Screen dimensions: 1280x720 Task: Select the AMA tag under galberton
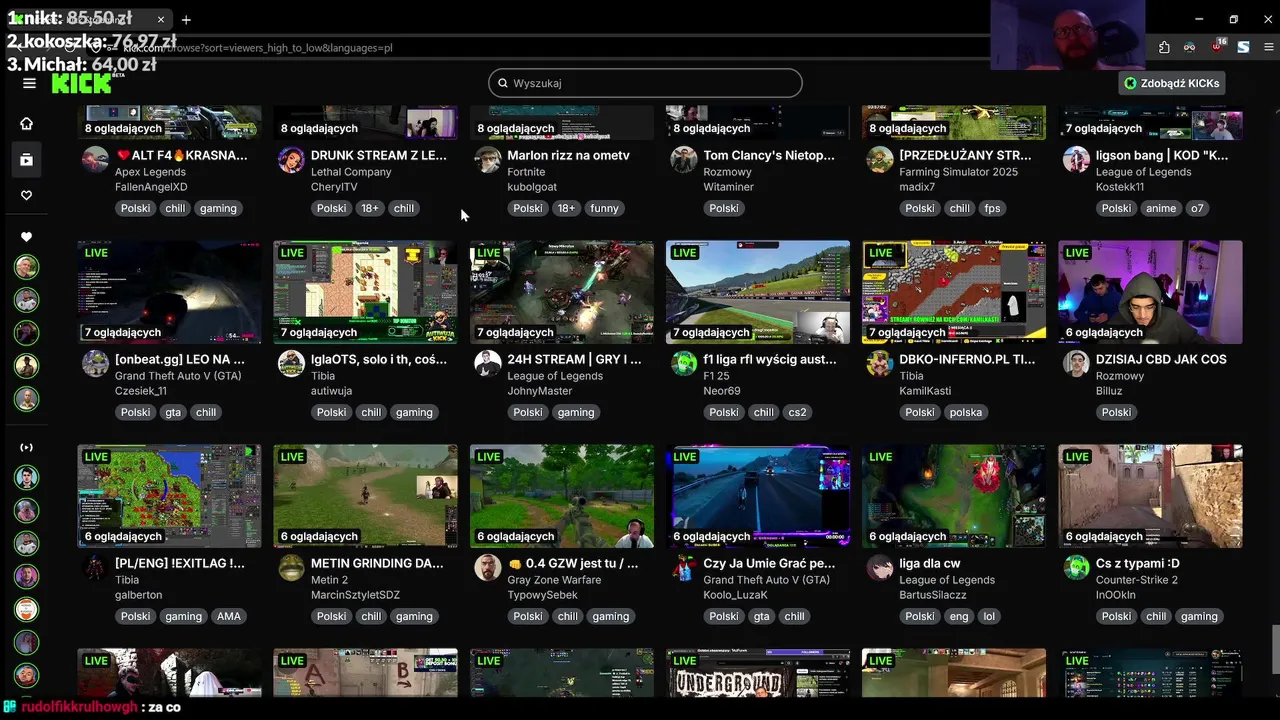[x=229, y=616]
